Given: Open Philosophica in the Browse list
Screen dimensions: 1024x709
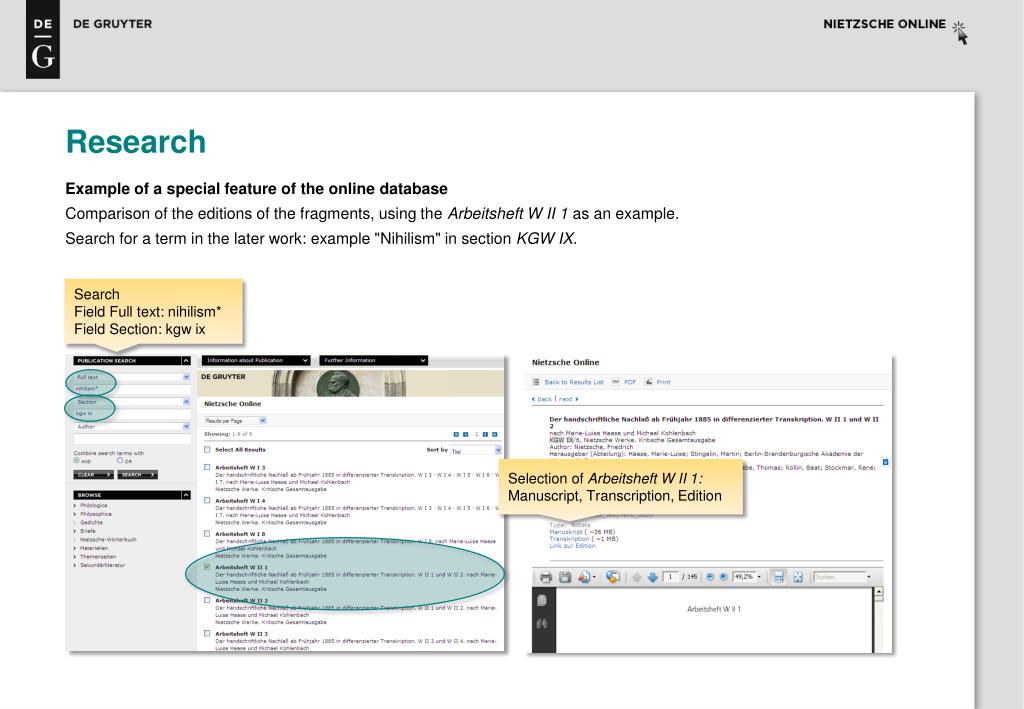Looking at the screenshot, I should tap(95, 514).
